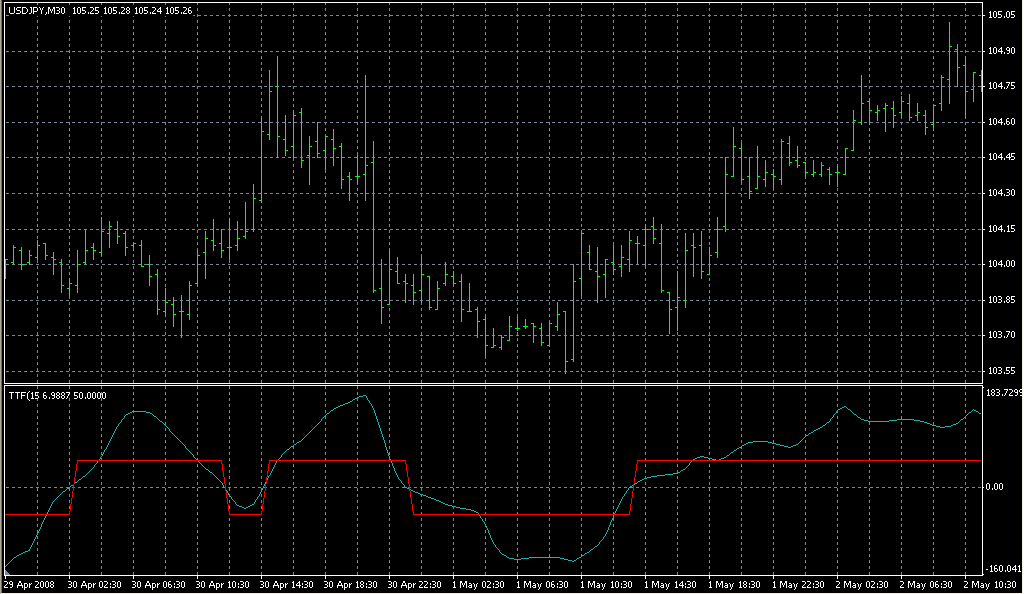This screenshot has width=1024, height=594.
Task: Click the 0.00 indicator scale label
Action: click(x=998, y=487)
